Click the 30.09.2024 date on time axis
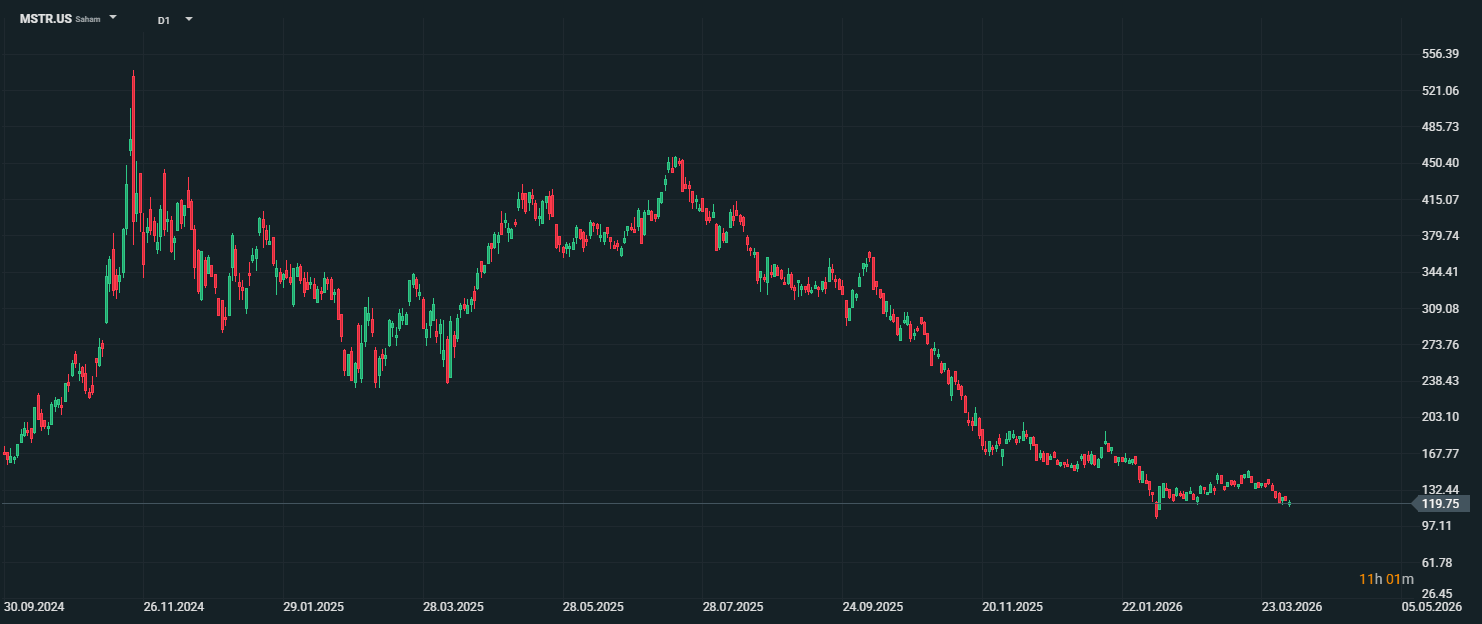This screenshot has height=624, width=1482. tap(34, 607)
